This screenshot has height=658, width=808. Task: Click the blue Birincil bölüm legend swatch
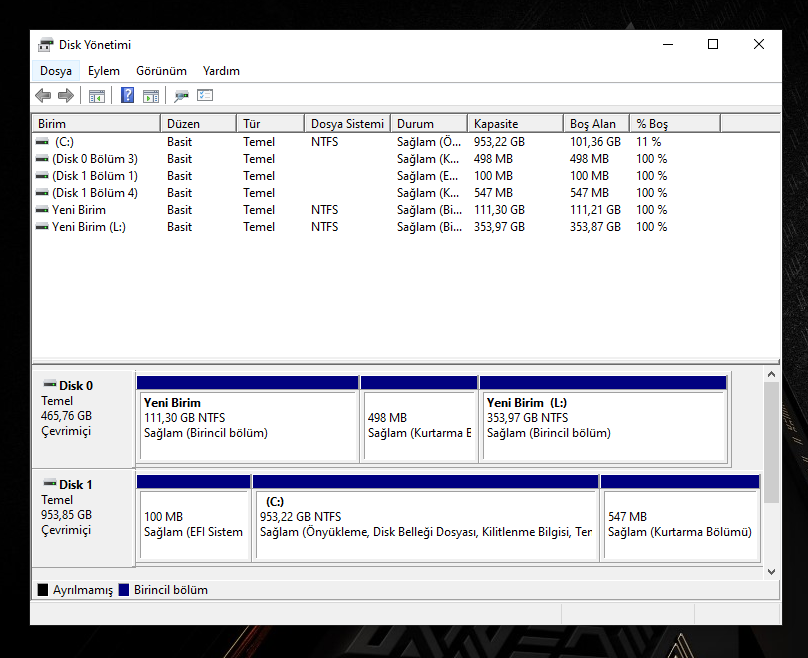[124, 589]
